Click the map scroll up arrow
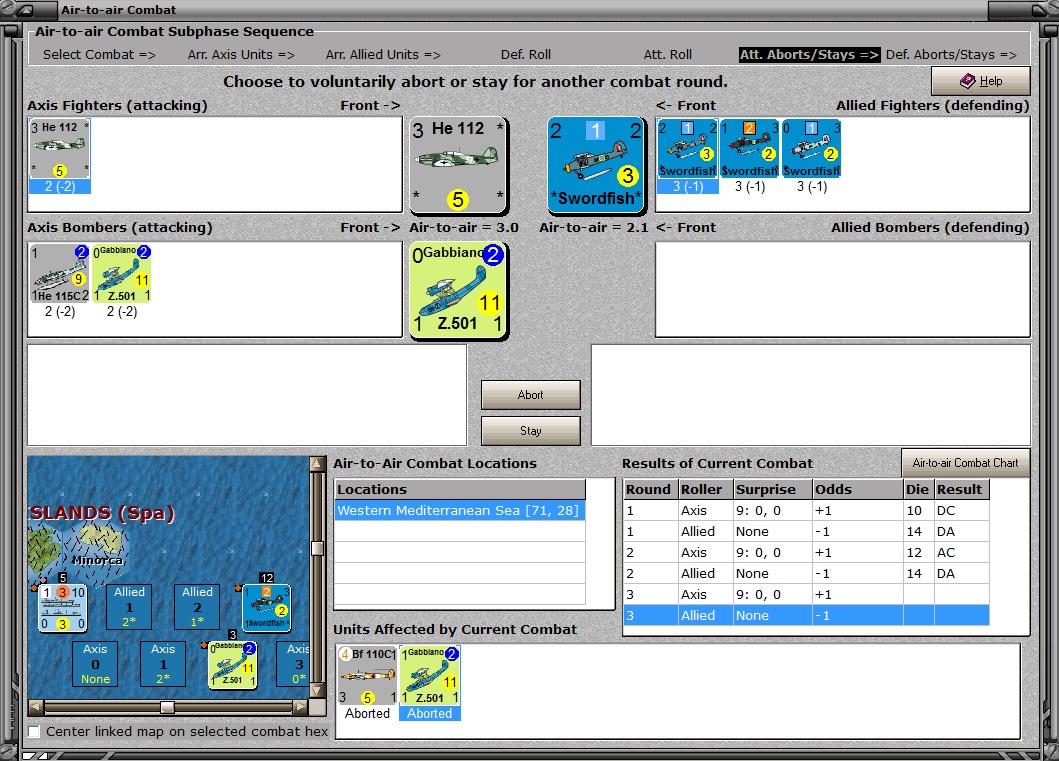 [x=317, y=464]
